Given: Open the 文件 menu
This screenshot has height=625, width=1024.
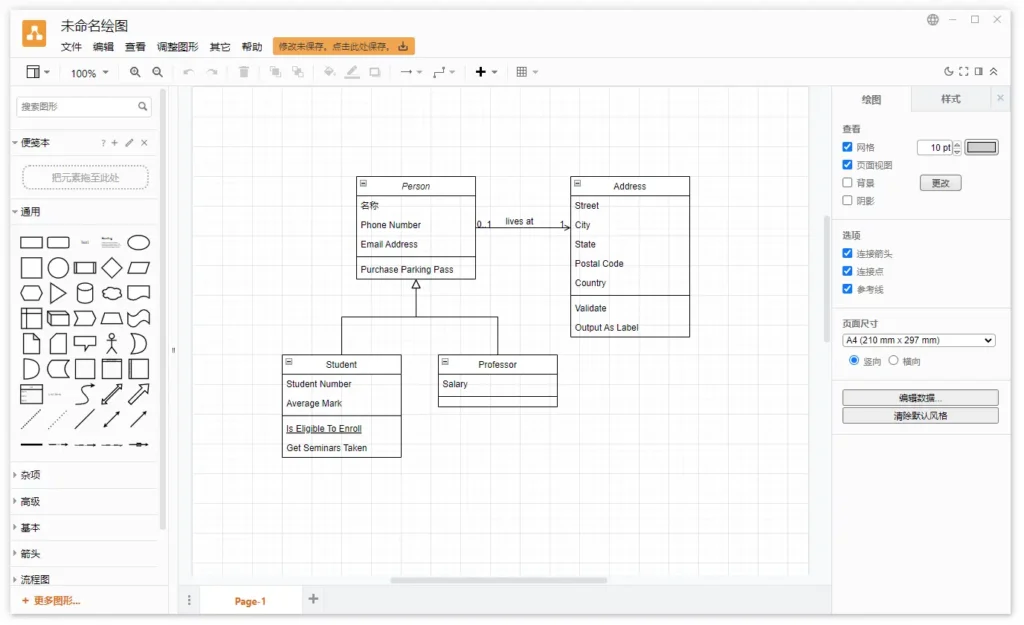Looking at the screenshot, I should click(70, 45).
